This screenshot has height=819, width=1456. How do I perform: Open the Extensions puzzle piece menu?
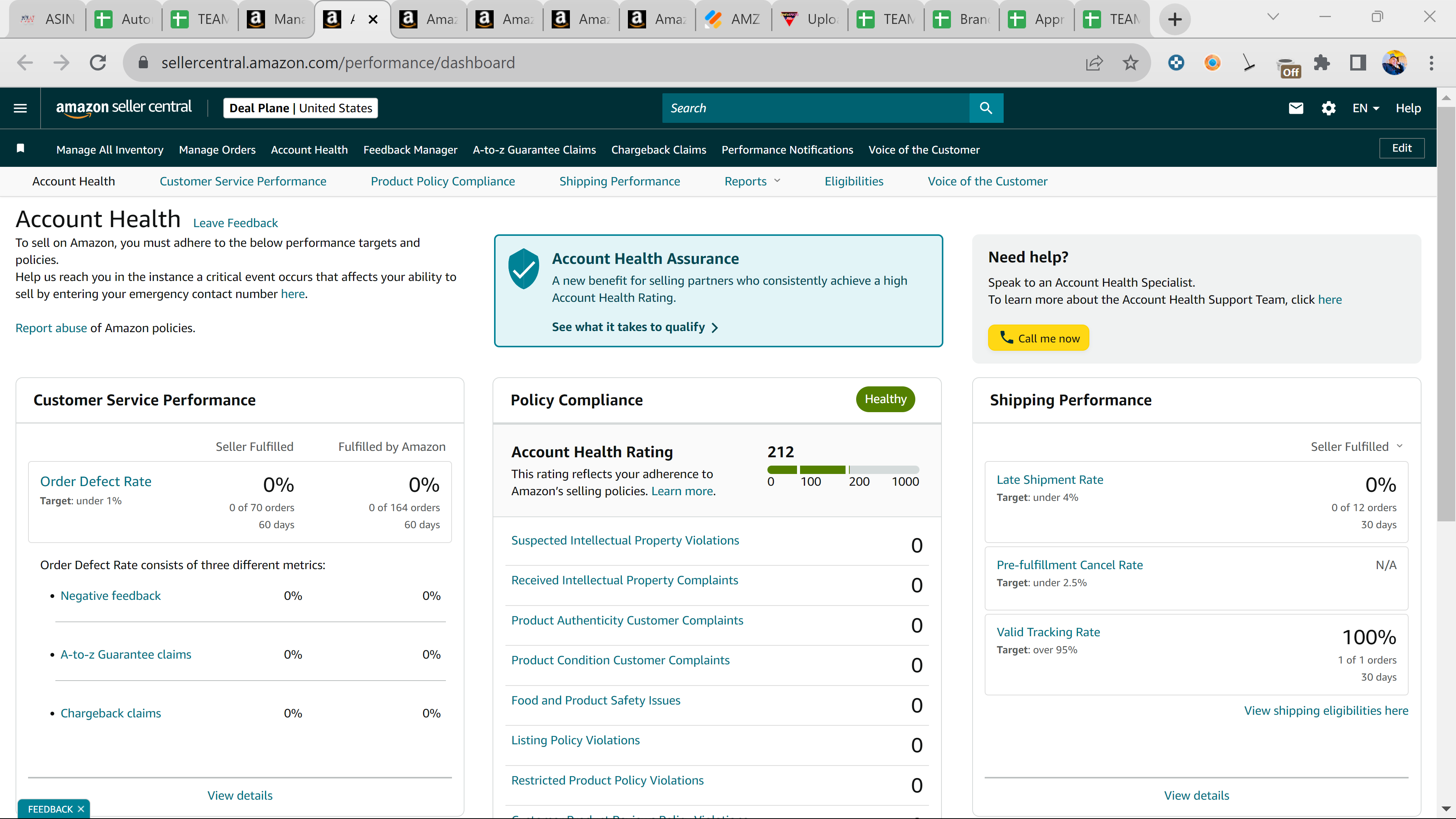(1322, 63)
